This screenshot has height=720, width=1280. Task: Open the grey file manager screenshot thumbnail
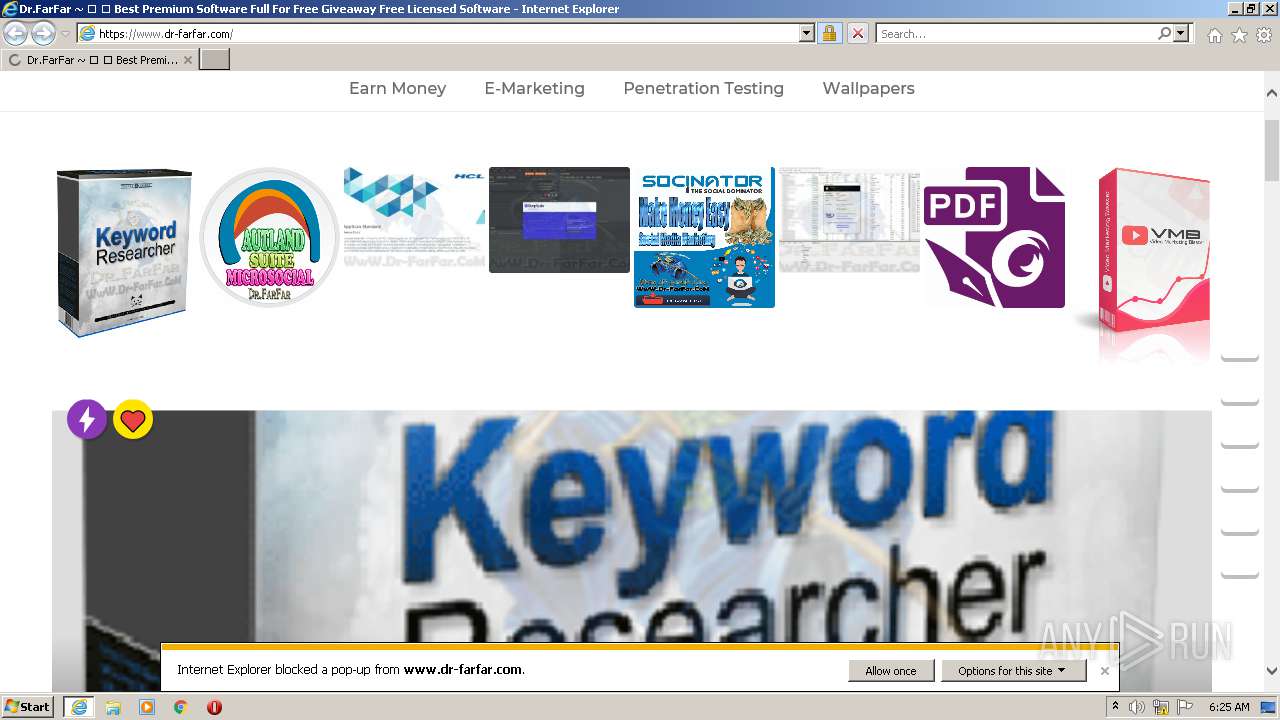tap(849, 220)
